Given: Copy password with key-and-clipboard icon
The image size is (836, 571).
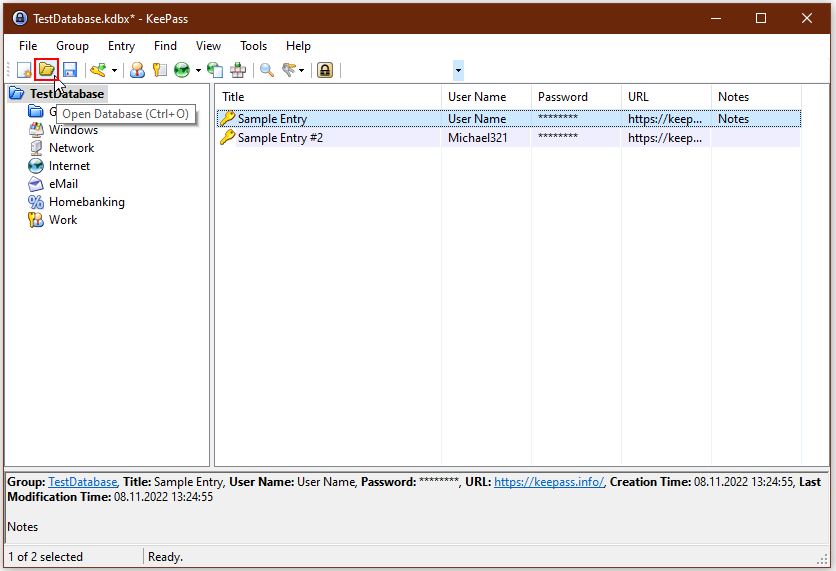Looking at the screenshot, I should click(x=160, y=70).
